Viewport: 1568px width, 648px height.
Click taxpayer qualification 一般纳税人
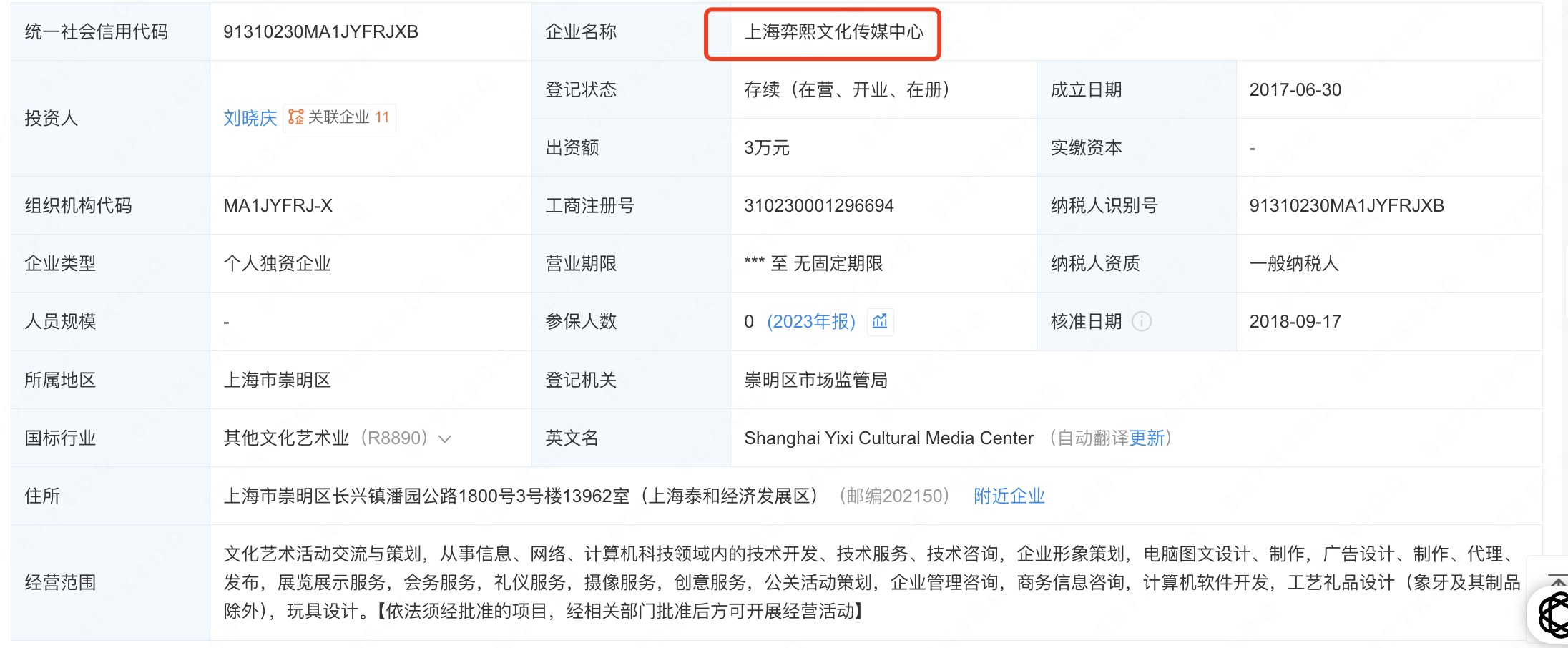click(1294, 263)
